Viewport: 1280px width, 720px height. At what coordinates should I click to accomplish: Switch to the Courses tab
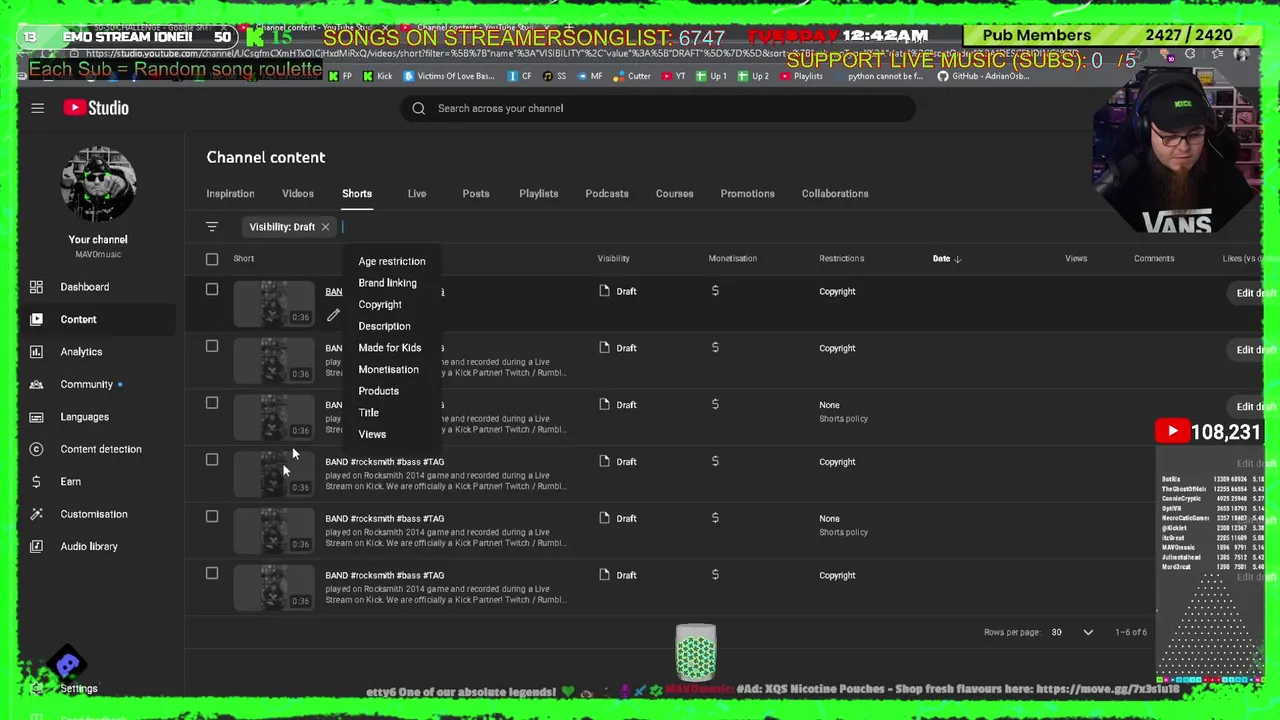674,194
